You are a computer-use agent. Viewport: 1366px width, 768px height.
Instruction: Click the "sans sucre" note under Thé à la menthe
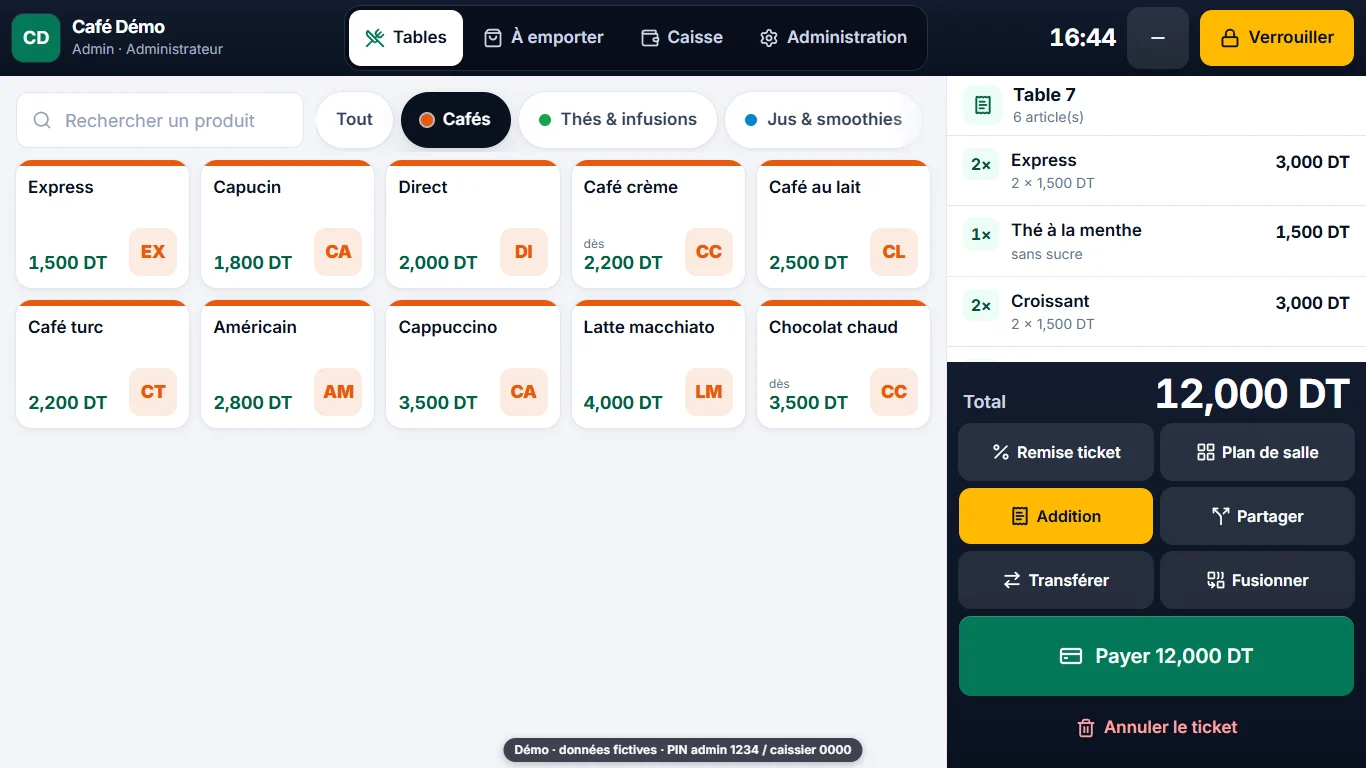[x=1046, y=254]
